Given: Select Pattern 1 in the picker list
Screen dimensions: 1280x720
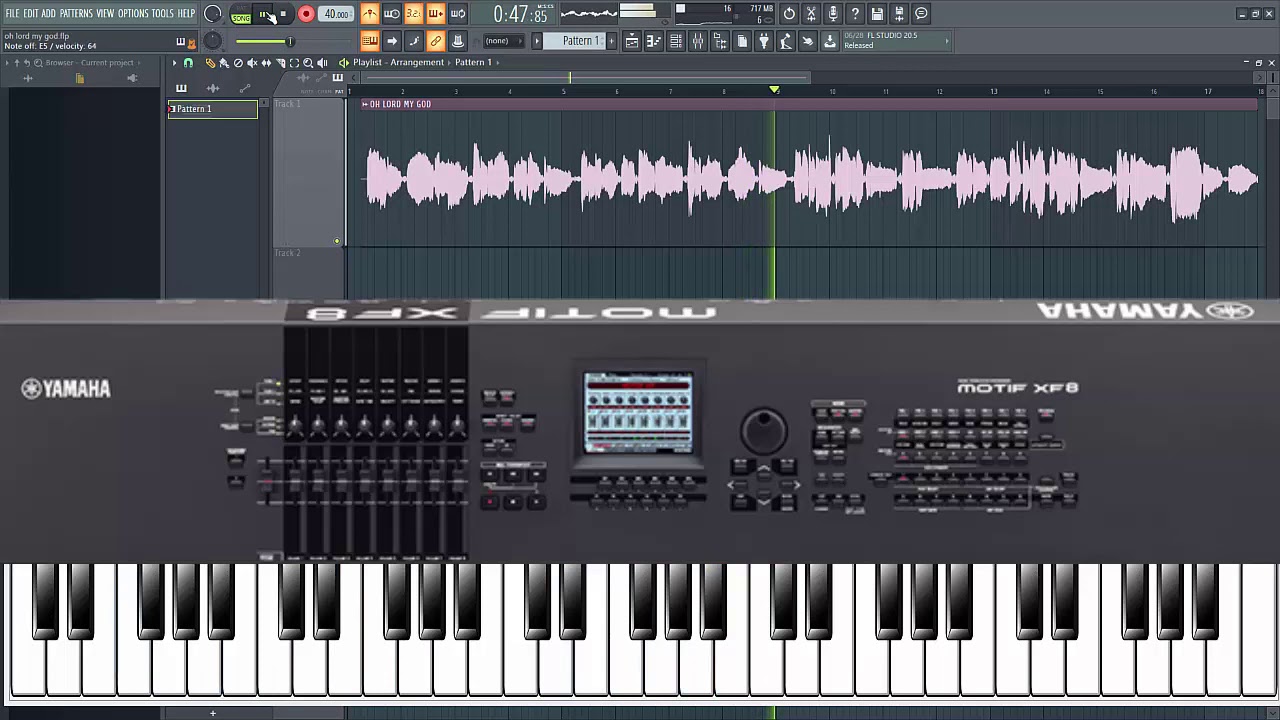Looking at the screenshot, I should tap(212, 109).
